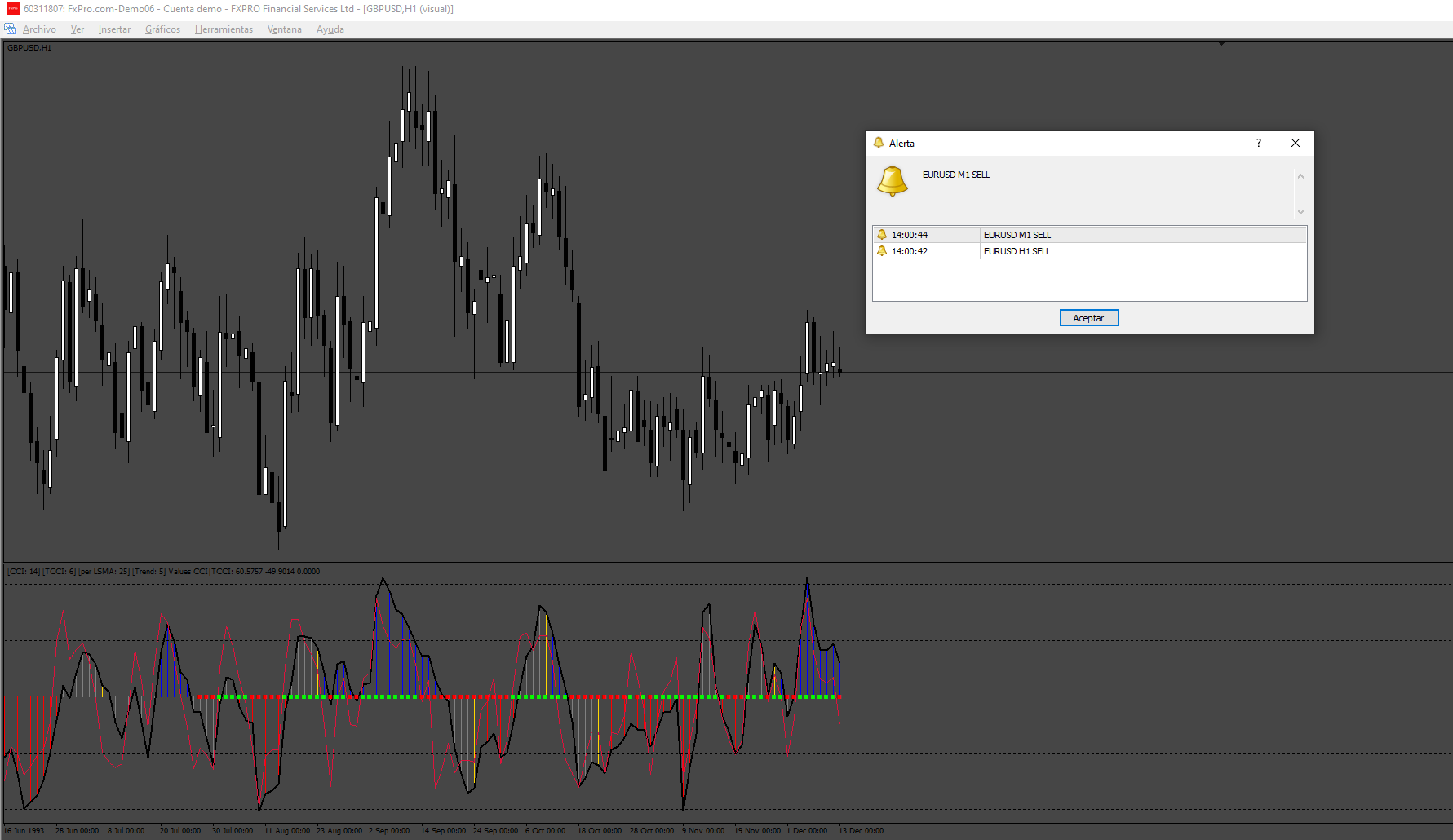Click the Aceptar button in Alerta dialog
The height and width of the screenshot is (840, 1453).
tap(1089, 318)
